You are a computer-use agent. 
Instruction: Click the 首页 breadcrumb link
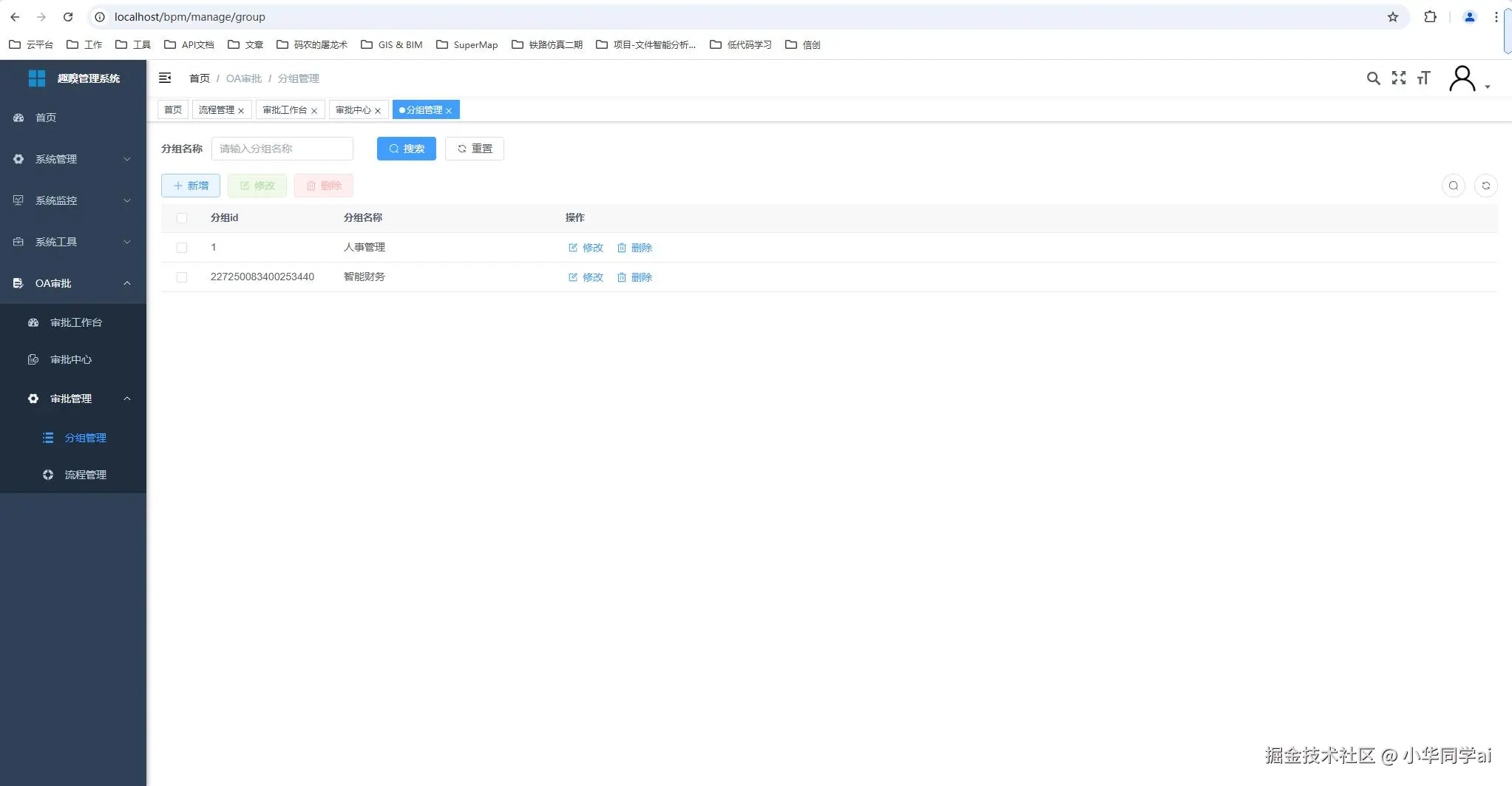(200, 78)
